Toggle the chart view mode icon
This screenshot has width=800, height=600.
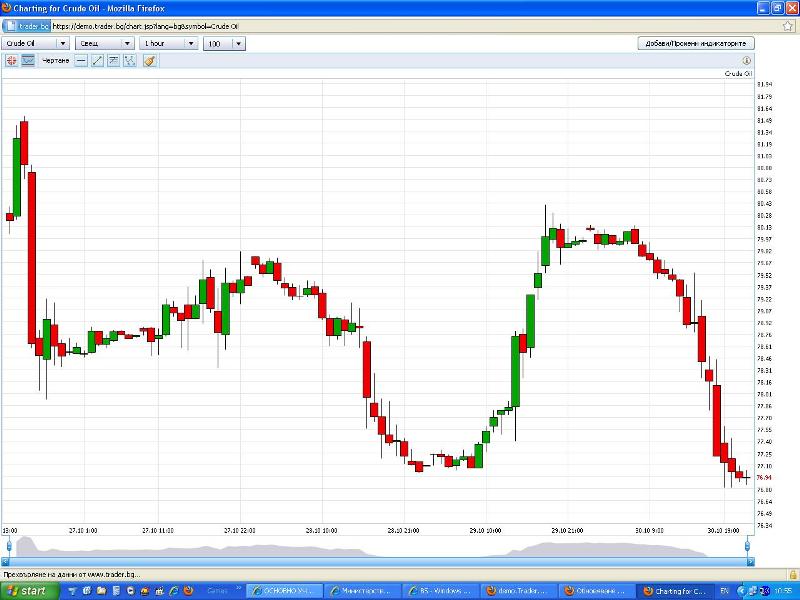click(28, 61)
